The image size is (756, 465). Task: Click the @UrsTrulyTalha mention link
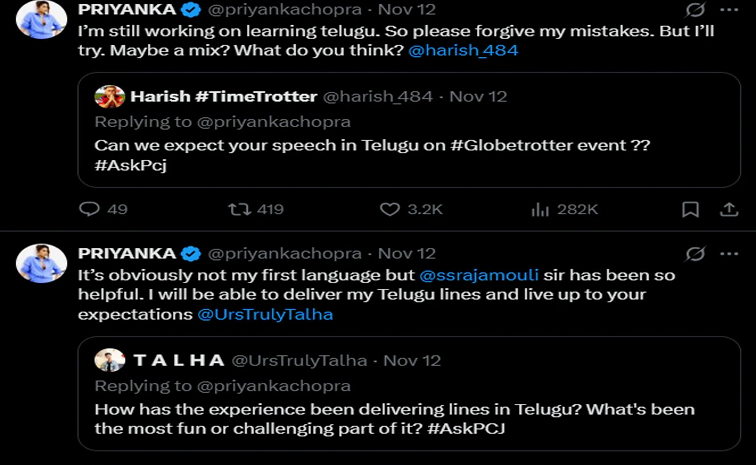(x=265, y=313)
